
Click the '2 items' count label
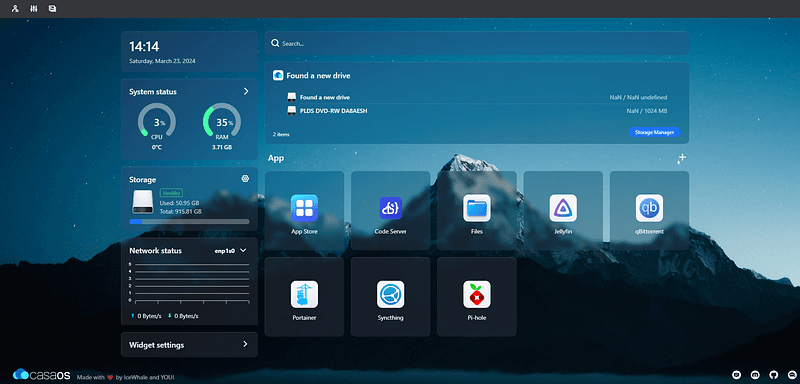[281, 135]
